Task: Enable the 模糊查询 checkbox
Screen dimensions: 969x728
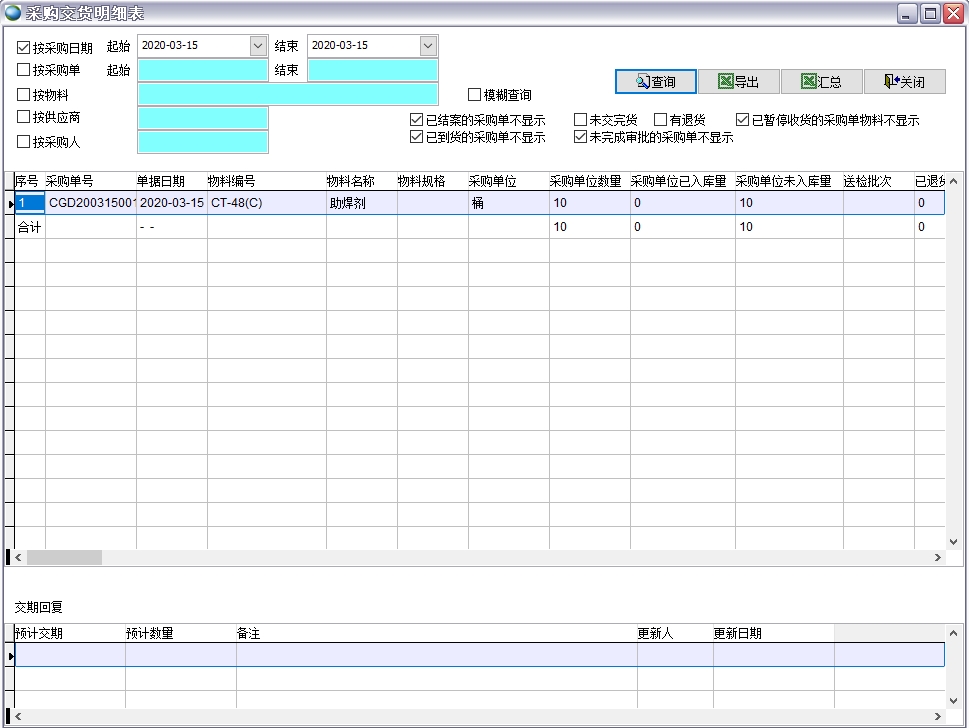Action: click(475, 95)
